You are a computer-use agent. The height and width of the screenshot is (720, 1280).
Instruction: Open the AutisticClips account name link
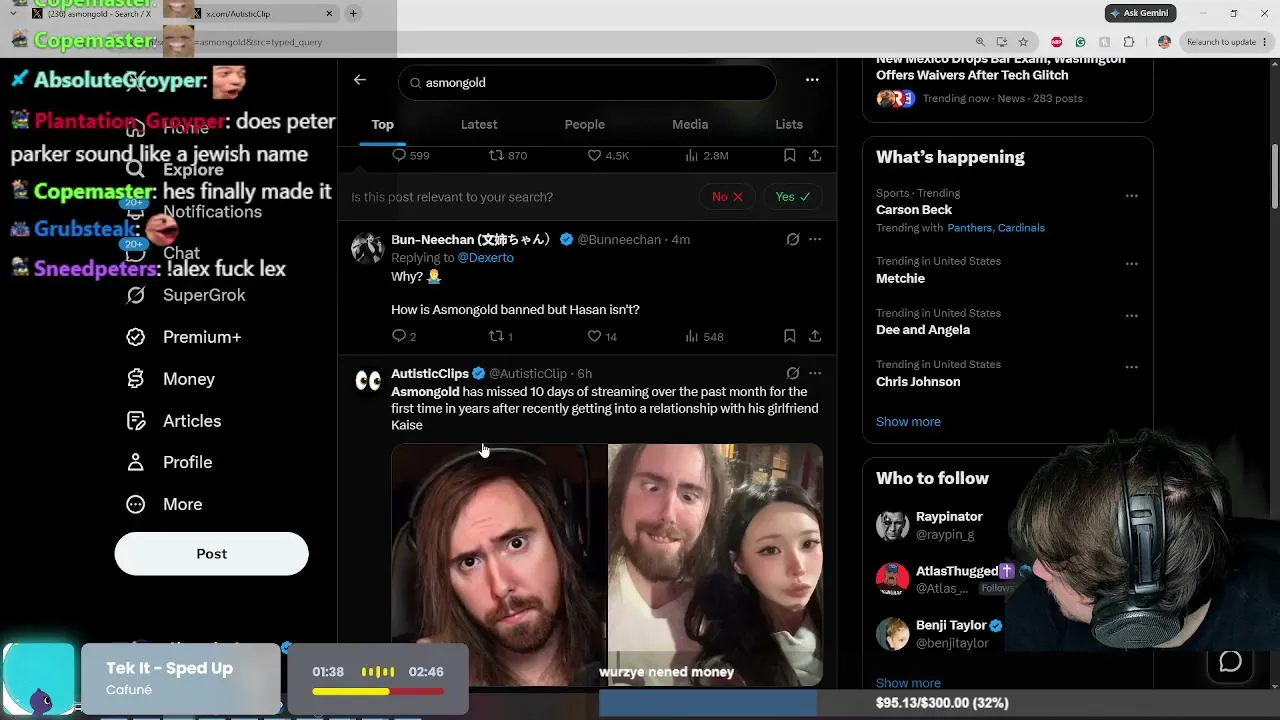pyautogui.click(x=430, y=373)
